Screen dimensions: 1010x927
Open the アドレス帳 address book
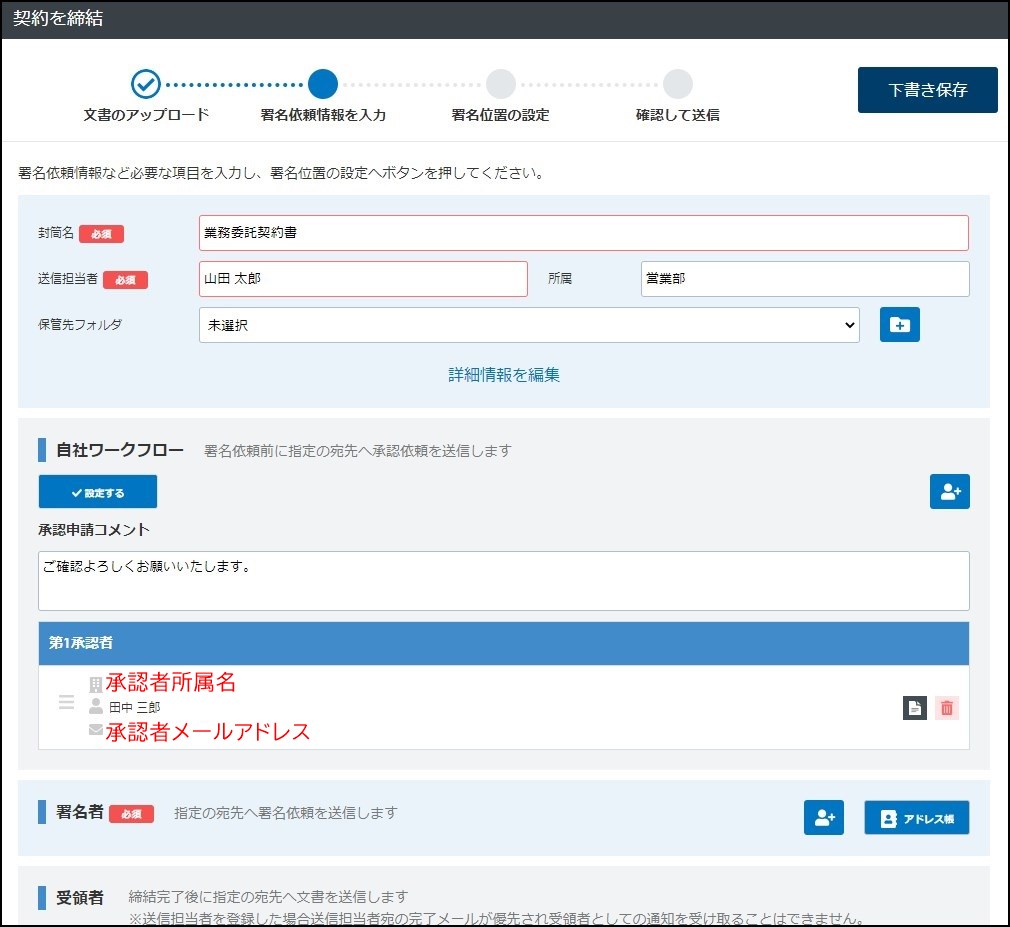[x=916, y=817]
